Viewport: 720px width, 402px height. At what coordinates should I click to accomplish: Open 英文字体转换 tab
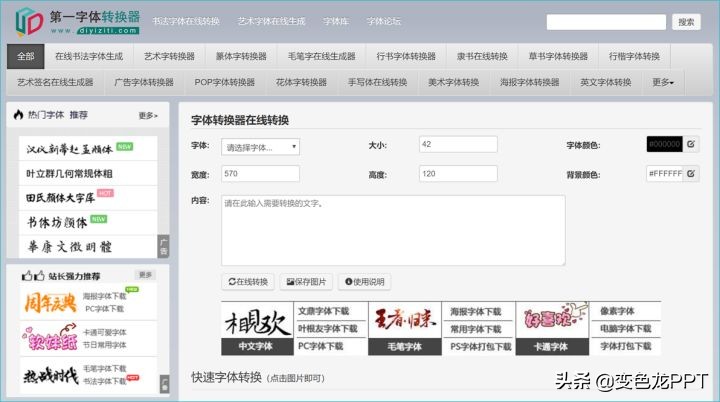click(606, 83)
